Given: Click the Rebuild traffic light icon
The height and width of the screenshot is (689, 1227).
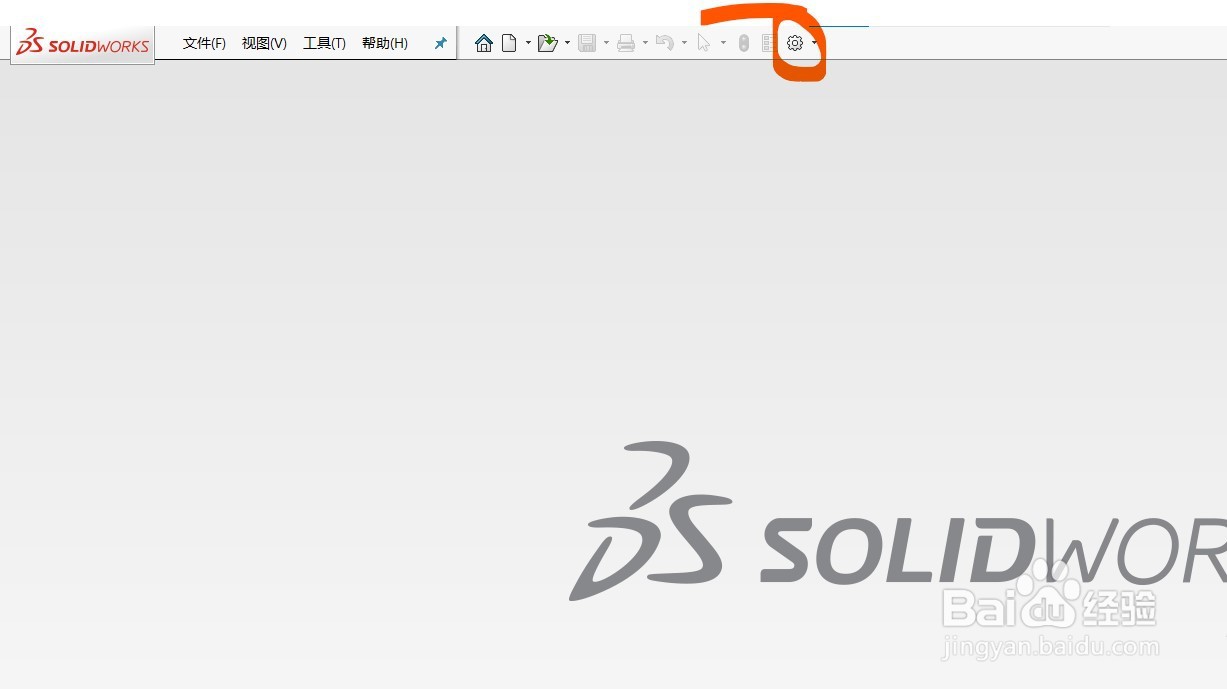Looking at the screenshot, I should pos(743,43).
